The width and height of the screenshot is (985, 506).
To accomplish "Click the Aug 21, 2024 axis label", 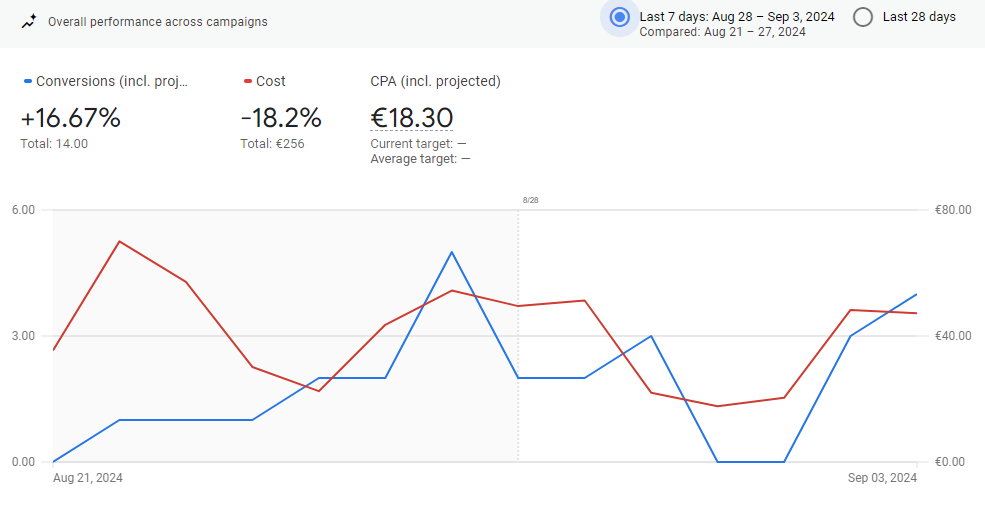I will point(88,478).
